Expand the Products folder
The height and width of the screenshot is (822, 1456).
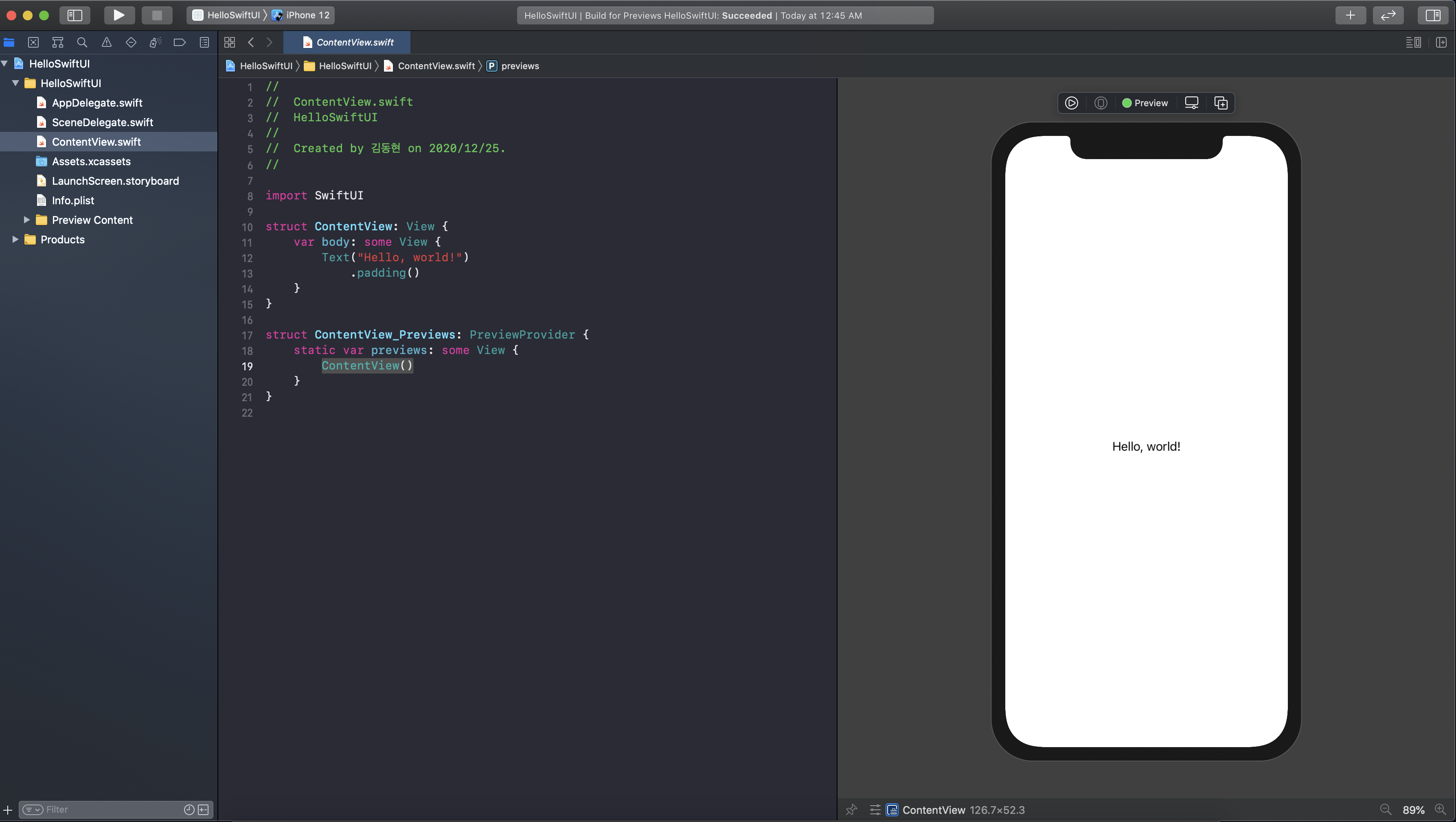[x=15, y=240]
